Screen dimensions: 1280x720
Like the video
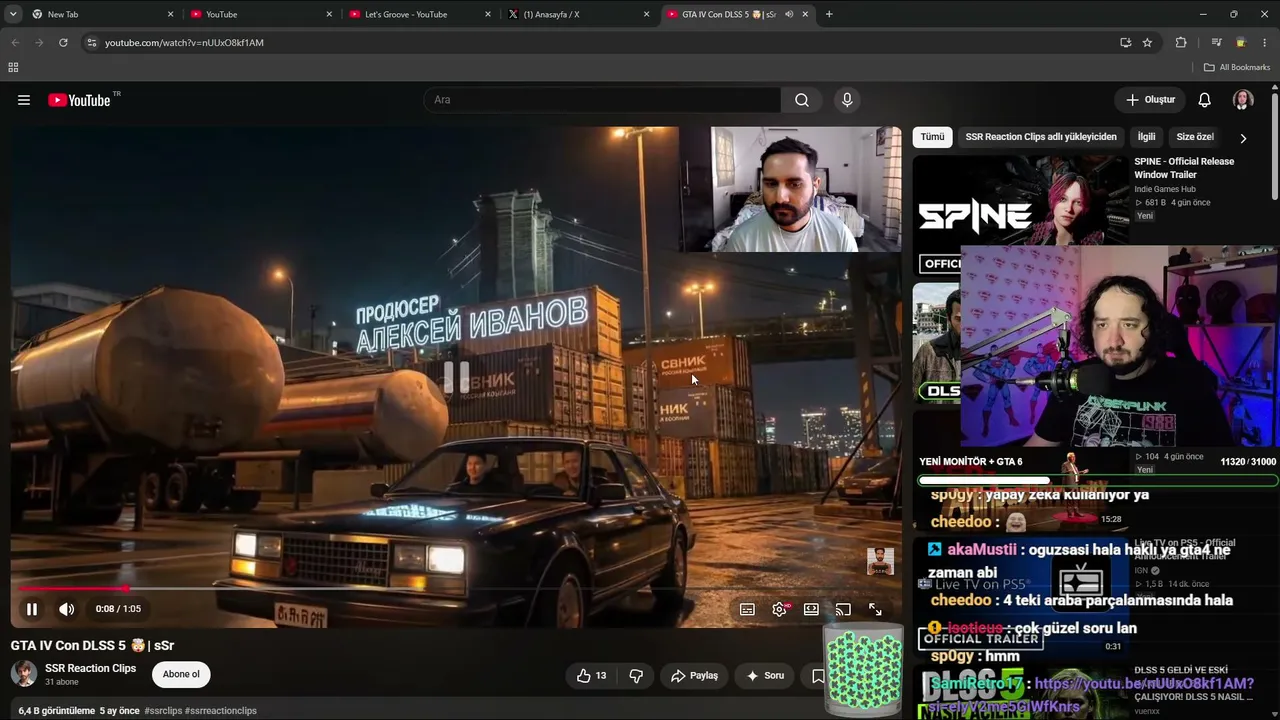[591, 676]
